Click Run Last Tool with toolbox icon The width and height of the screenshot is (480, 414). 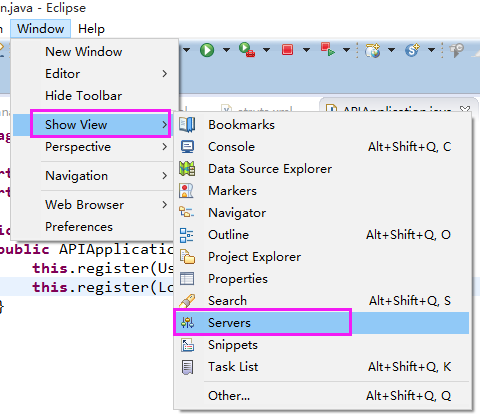point(247,50)
